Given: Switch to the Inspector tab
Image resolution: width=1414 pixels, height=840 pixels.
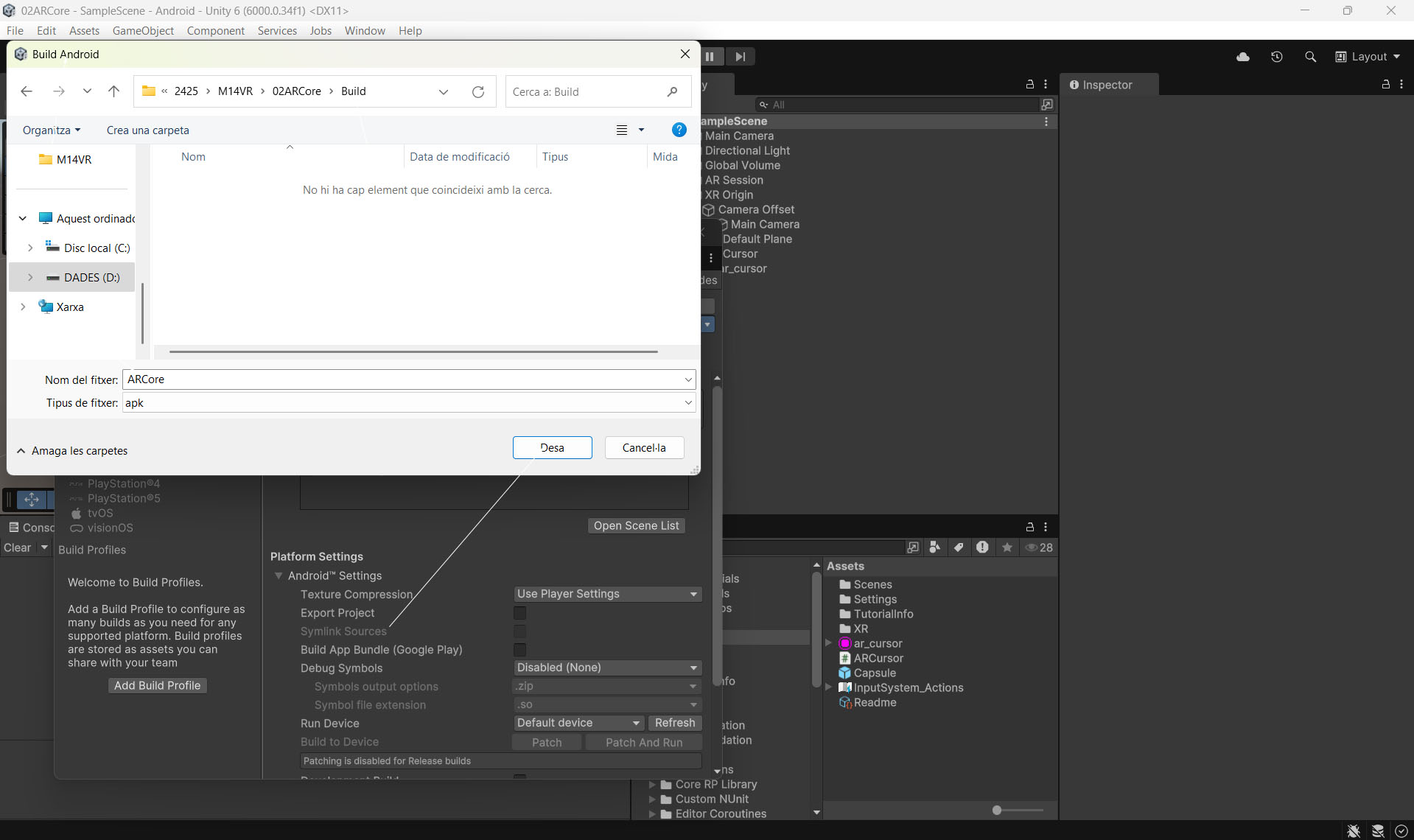Looking at the screenshot, I should pyautogui.click(x=1107, y=85).
